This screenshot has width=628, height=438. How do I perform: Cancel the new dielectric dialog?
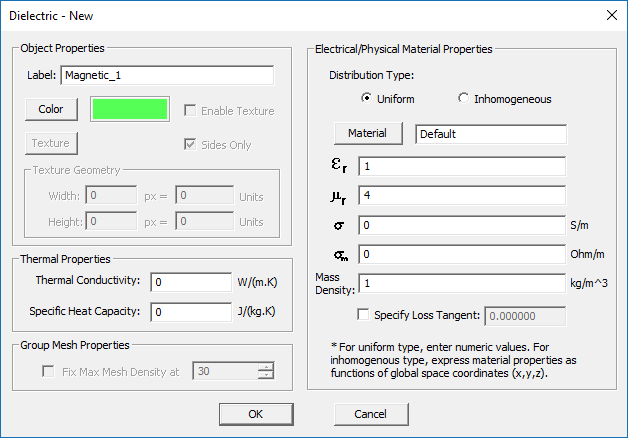(x=370, y=413)
